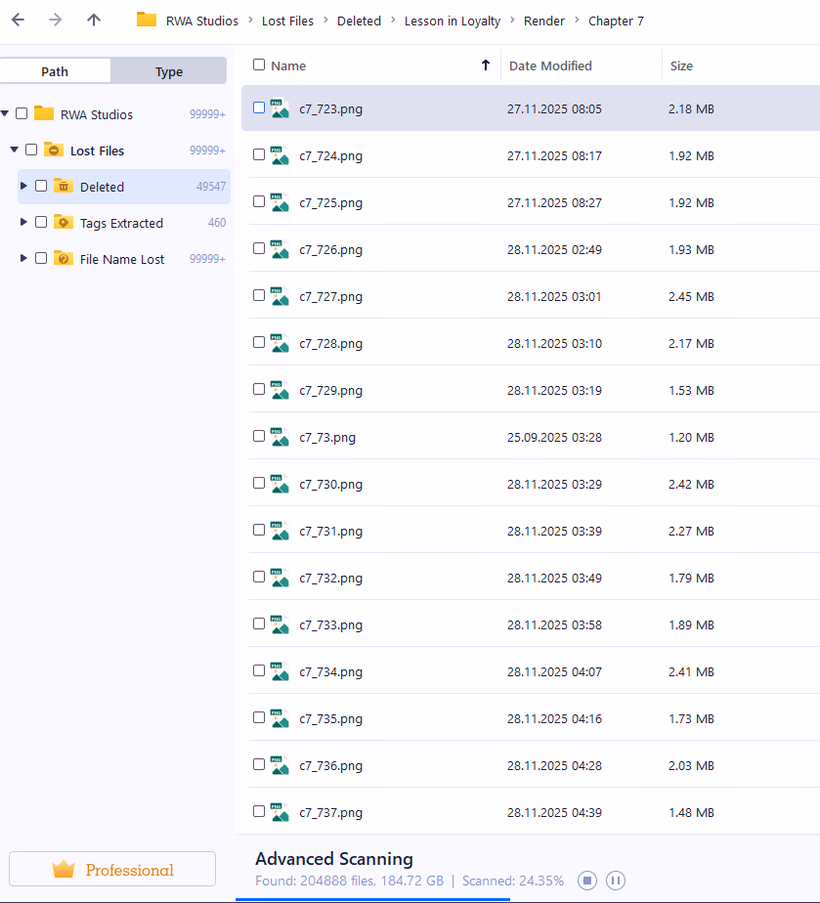820x903 pixels.
Task: Click the back navigation arrow
Action: coord(18,20)
